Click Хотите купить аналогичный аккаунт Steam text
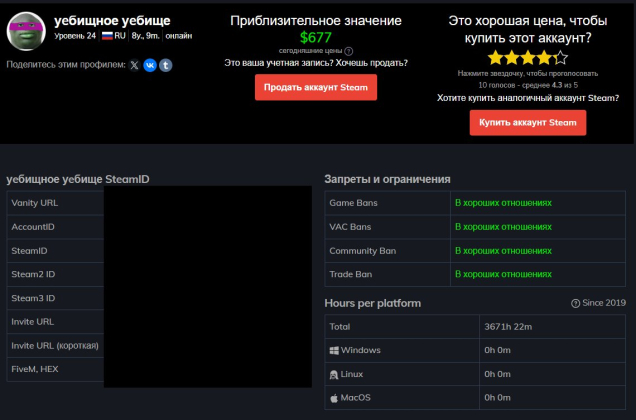This screenshot has height=420, width=636. coord(528,98)
